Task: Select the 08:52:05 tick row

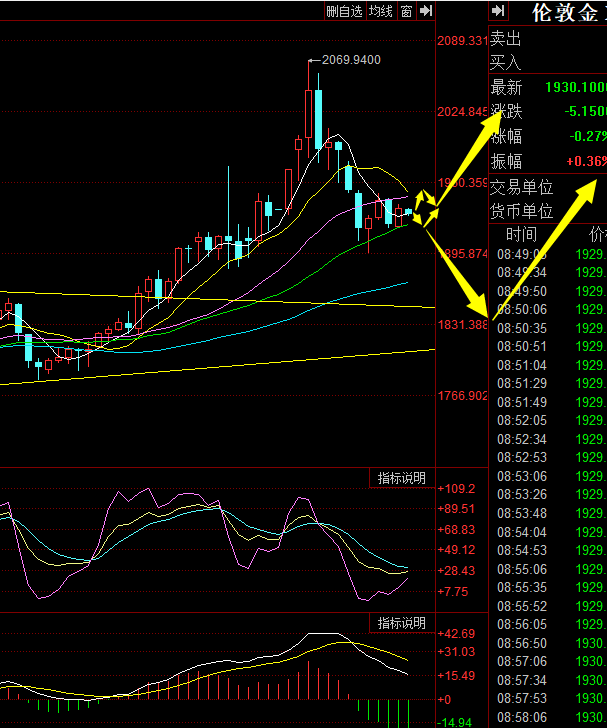Action: (x=552, y=420)
